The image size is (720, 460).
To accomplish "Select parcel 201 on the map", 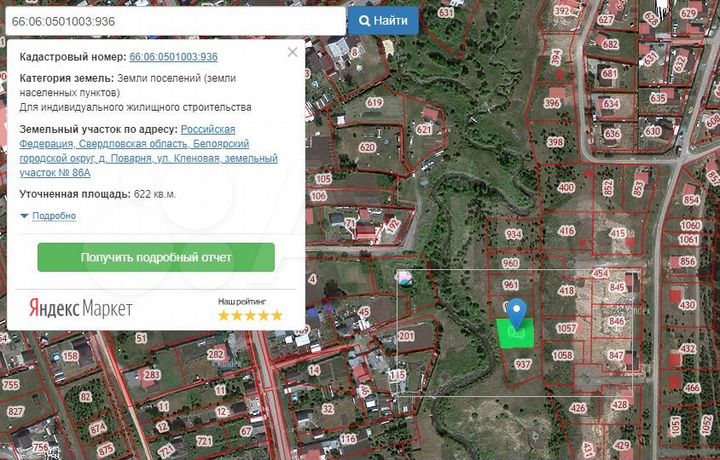I will tap(406, 336).
